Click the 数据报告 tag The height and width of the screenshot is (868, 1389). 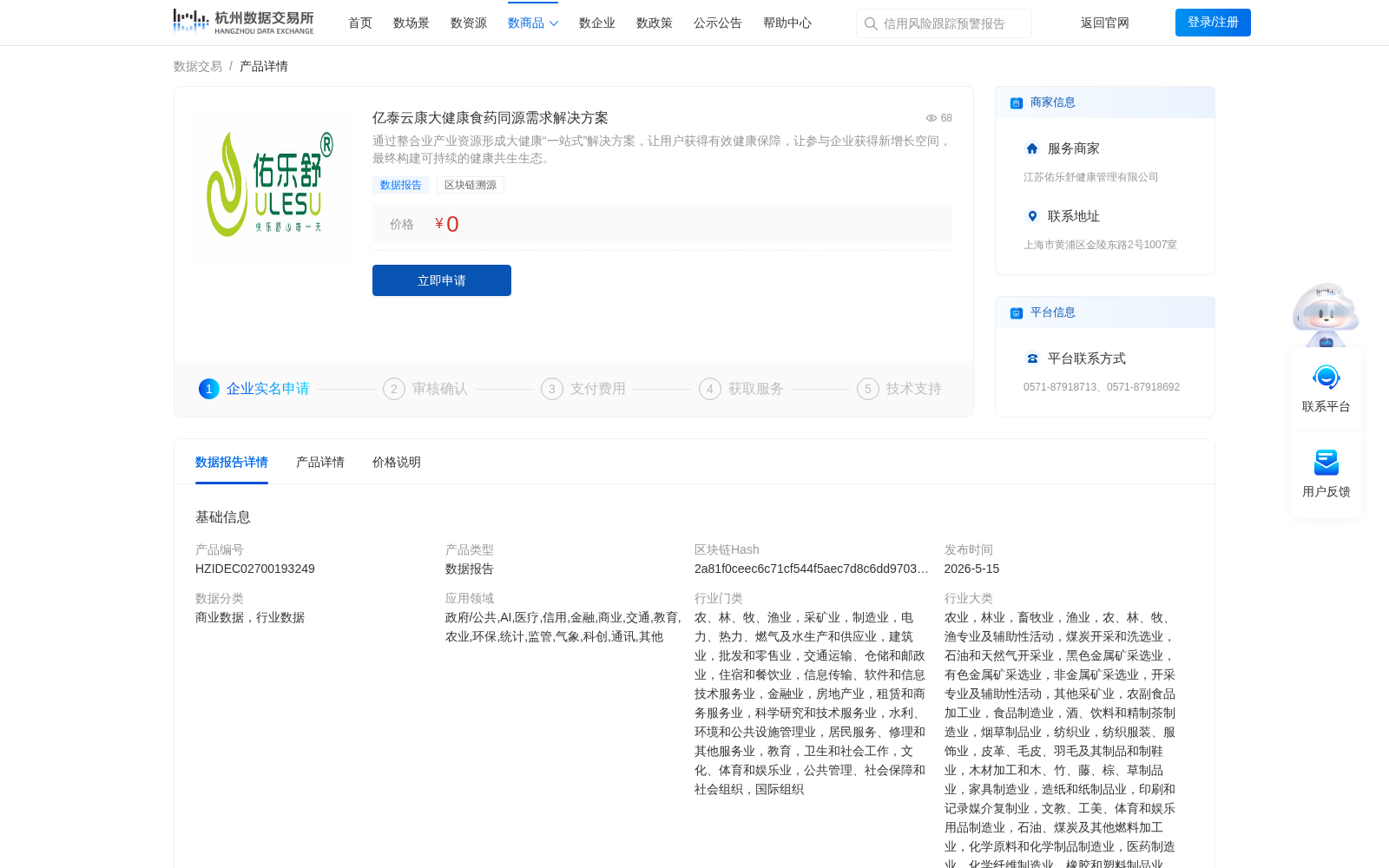click(x=401, y=185)
